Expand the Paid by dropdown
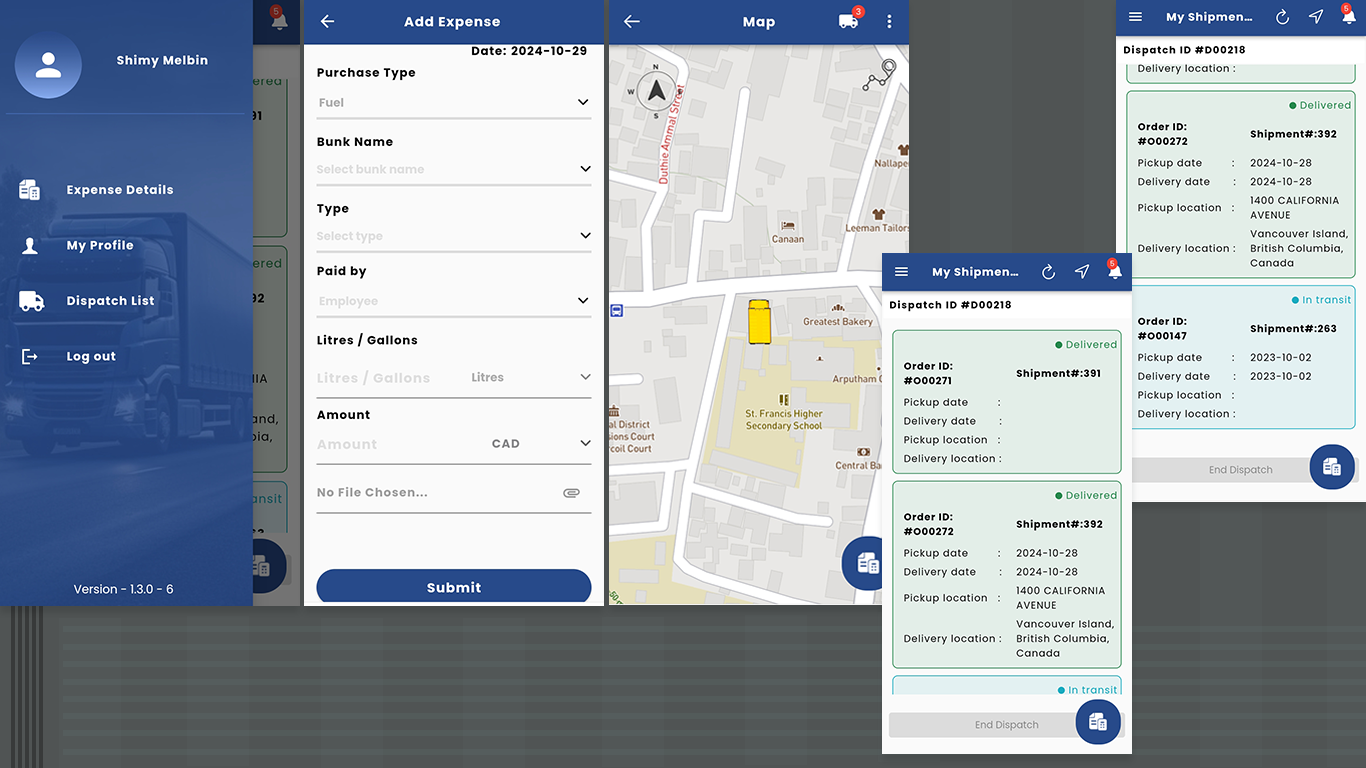The height and width of the screenshot is (768, 1366). (x=453, y=301)
